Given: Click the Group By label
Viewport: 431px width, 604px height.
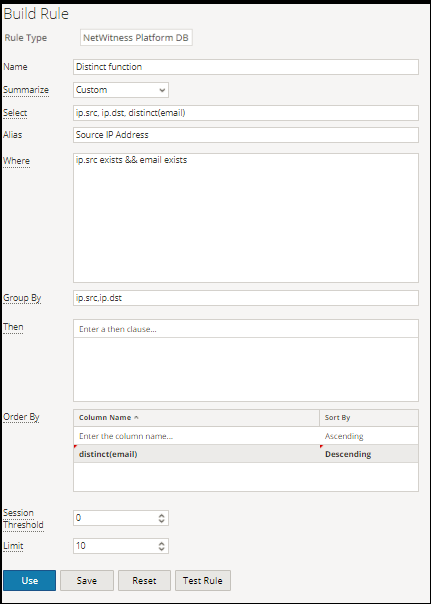Looking at the screenshot, I should coord(22,298).
